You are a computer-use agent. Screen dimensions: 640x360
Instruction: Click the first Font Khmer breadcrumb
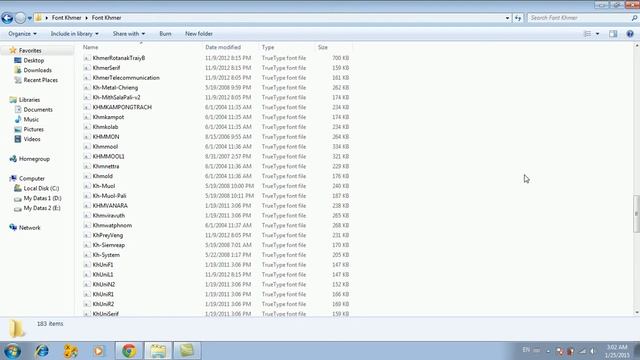pos(66,18)
